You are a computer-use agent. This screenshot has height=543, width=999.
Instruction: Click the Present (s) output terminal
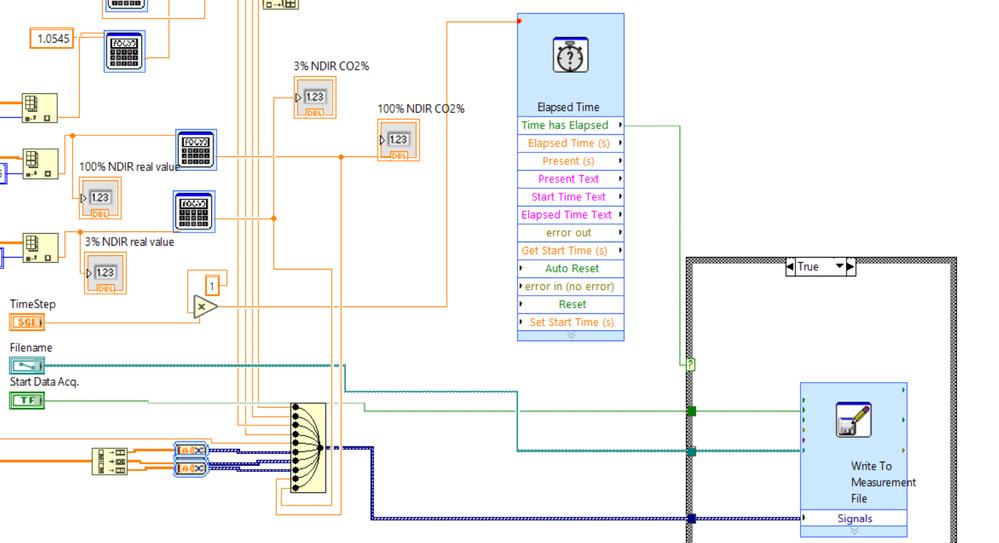(571, 161)
